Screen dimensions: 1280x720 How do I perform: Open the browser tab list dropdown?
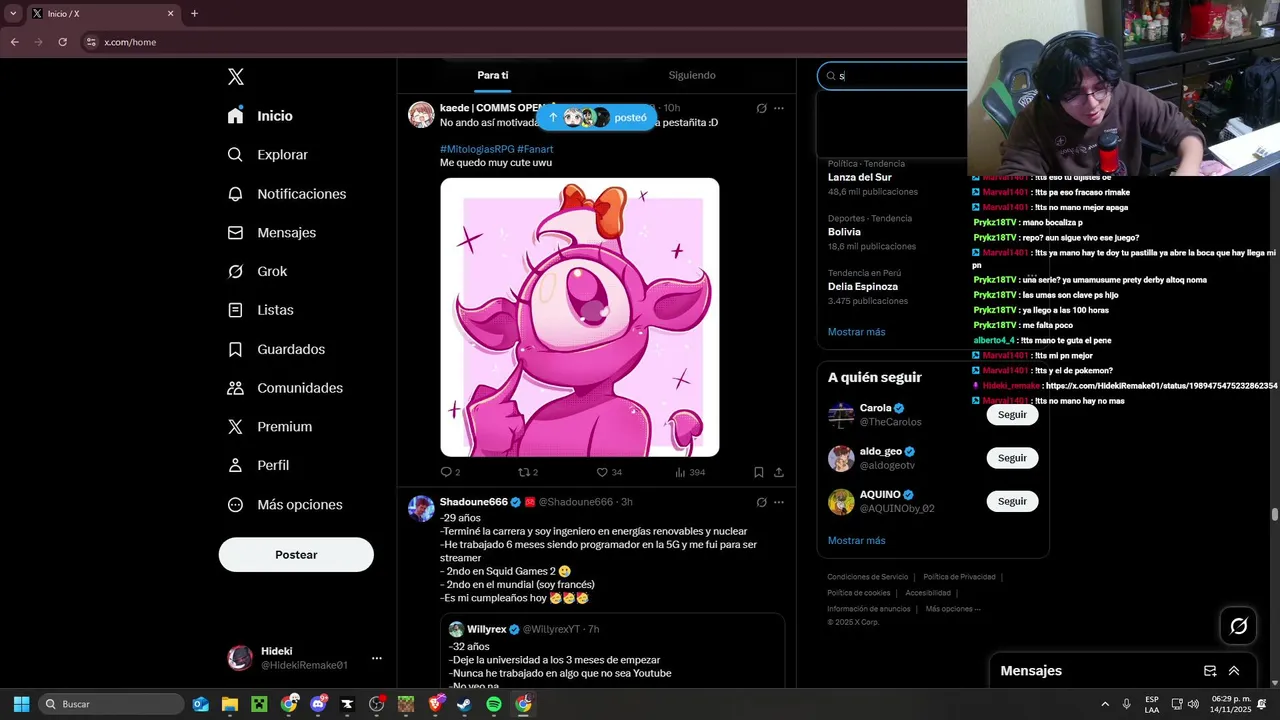click(13, 14)
